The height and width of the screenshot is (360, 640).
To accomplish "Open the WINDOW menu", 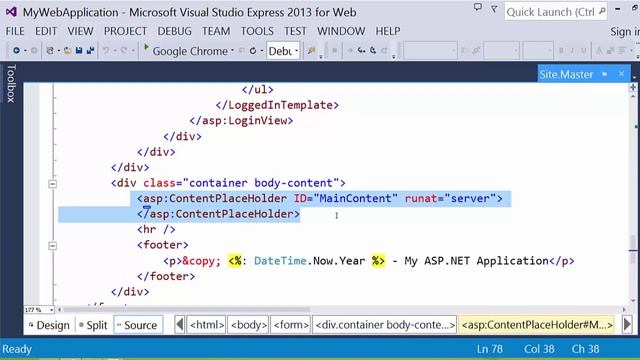I will 341,31.
